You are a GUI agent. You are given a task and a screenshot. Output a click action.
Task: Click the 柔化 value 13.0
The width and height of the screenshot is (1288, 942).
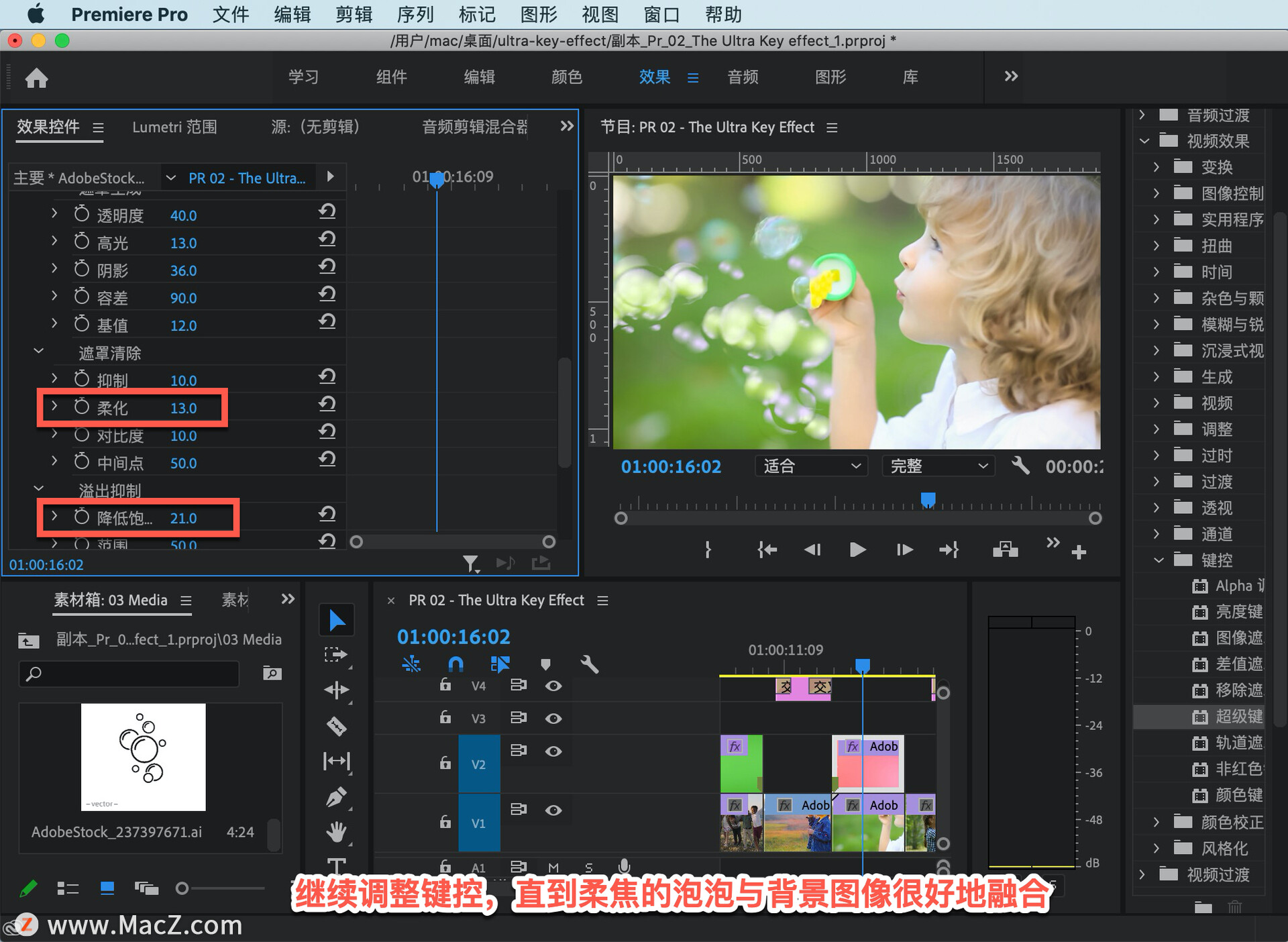click(183, 408)
